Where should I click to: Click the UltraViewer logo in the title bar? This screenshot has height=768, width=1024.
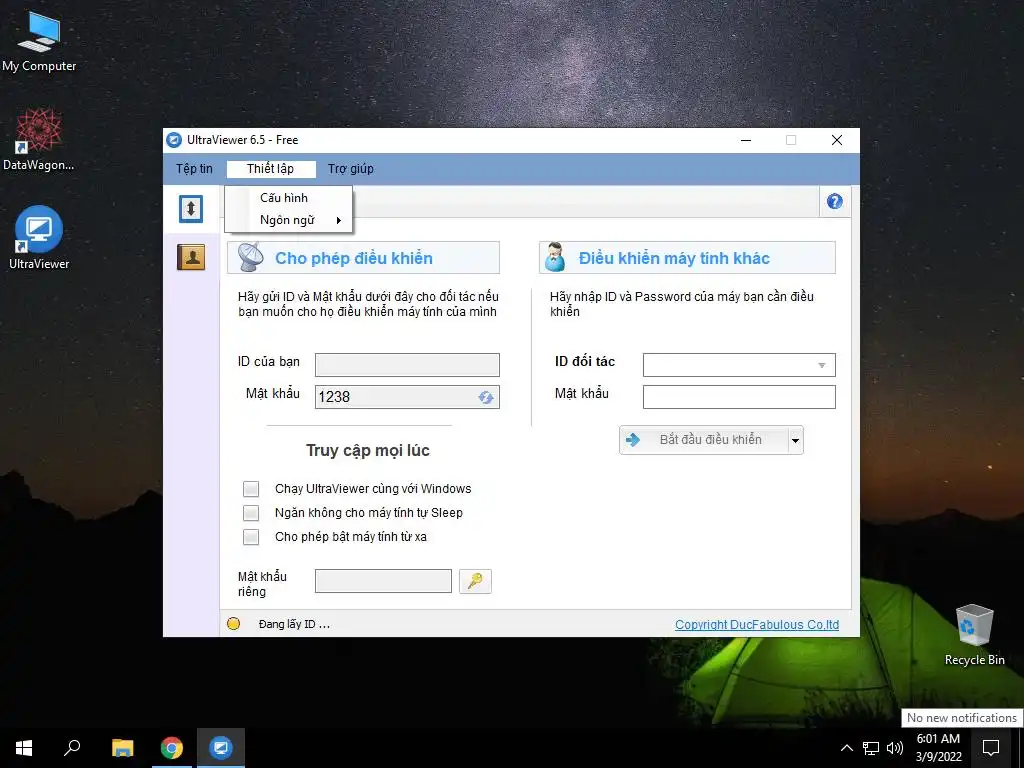coord(174,140)
